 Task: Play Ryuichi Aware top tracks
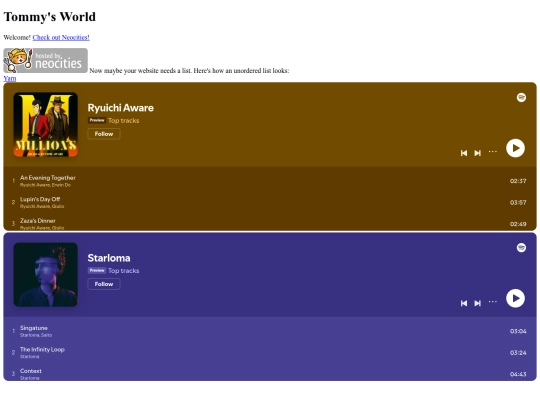coord(515,148)
